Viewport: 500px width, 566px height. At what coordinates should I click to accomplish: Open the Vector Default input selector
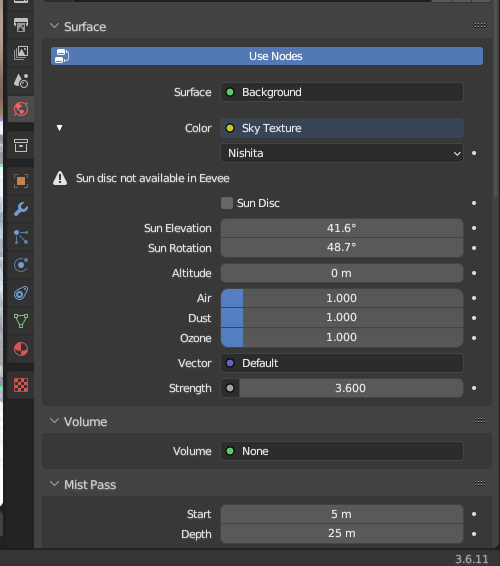(342, 363)
